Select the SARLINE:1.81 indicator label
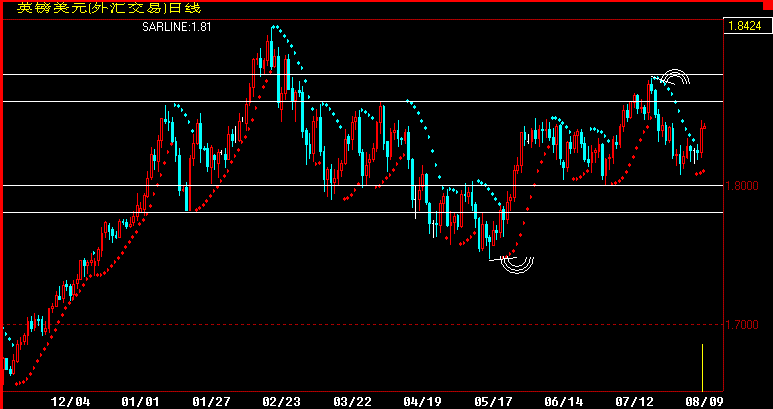The width and height of the screenshot is (773, 409). [x=176, y=27]
